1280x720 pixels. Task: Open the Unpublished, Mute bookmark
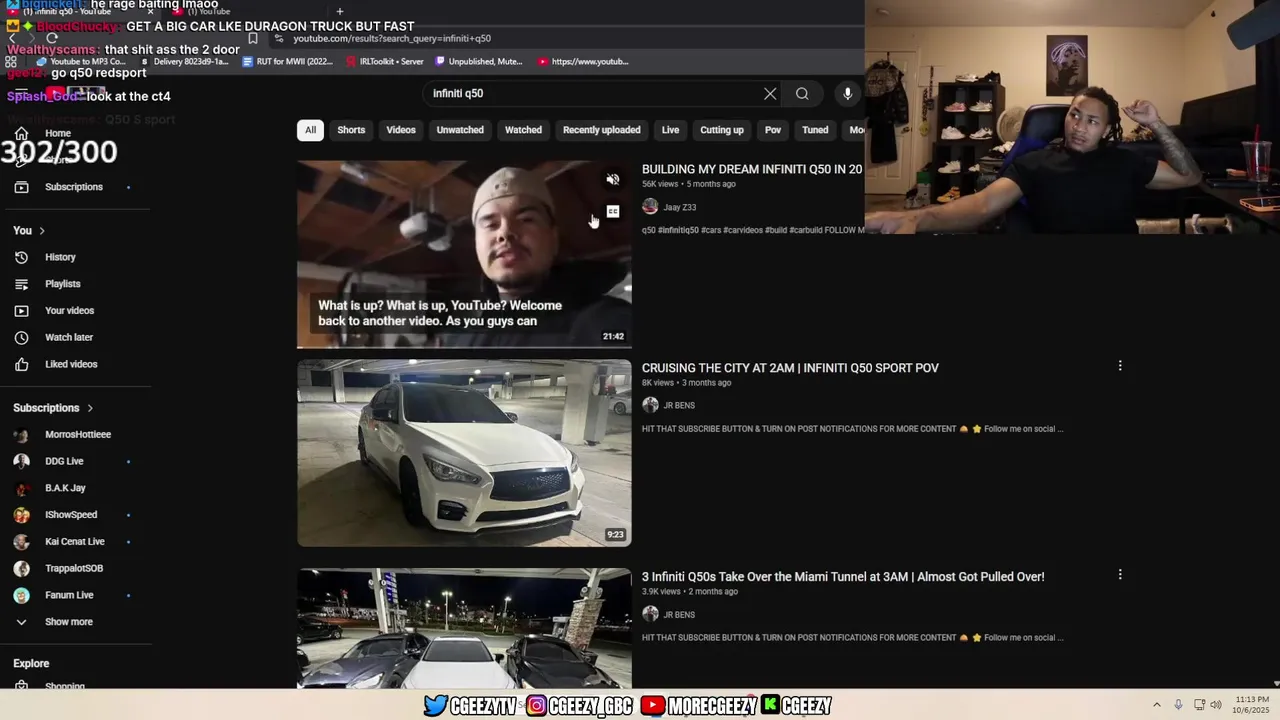(479, 62)
